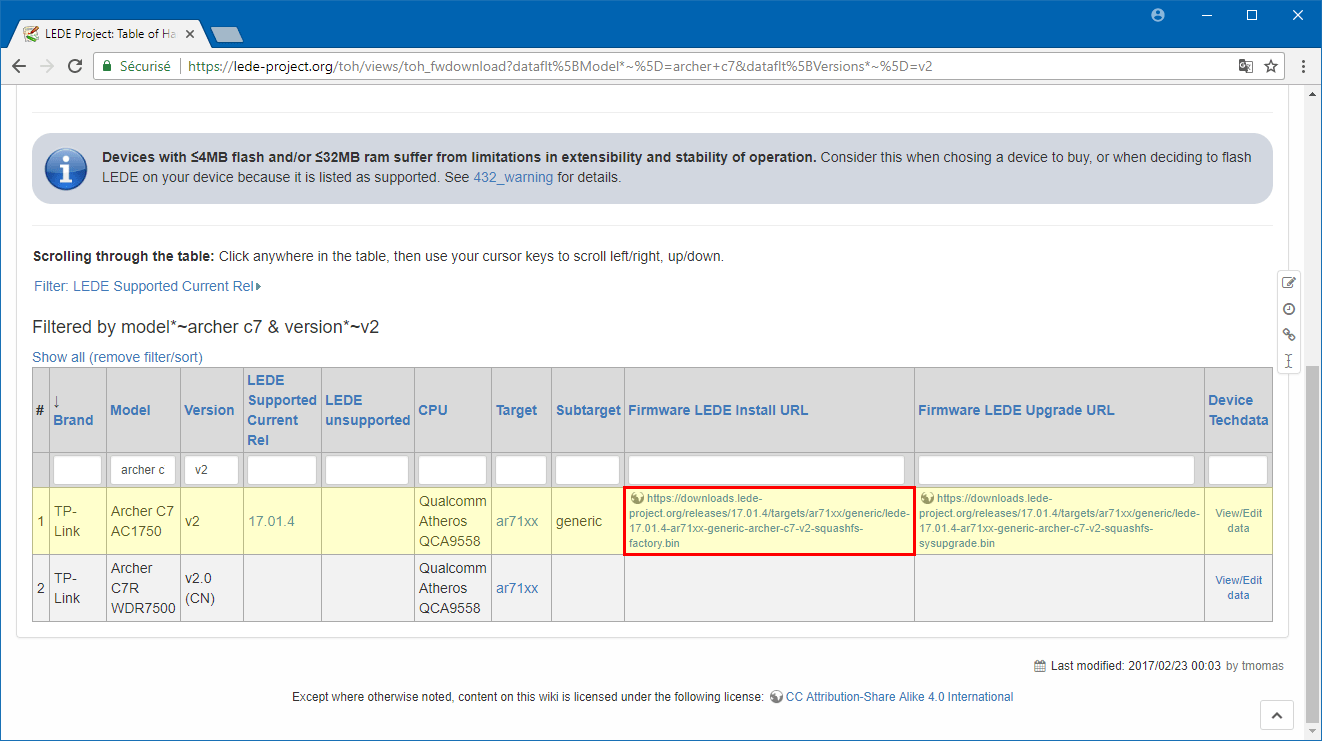Screen dimensions: 1322x741
Task: Sort by Firmware LEDE Upgrade URL header
Action: pyautogui.click(x=1016, y=410)
